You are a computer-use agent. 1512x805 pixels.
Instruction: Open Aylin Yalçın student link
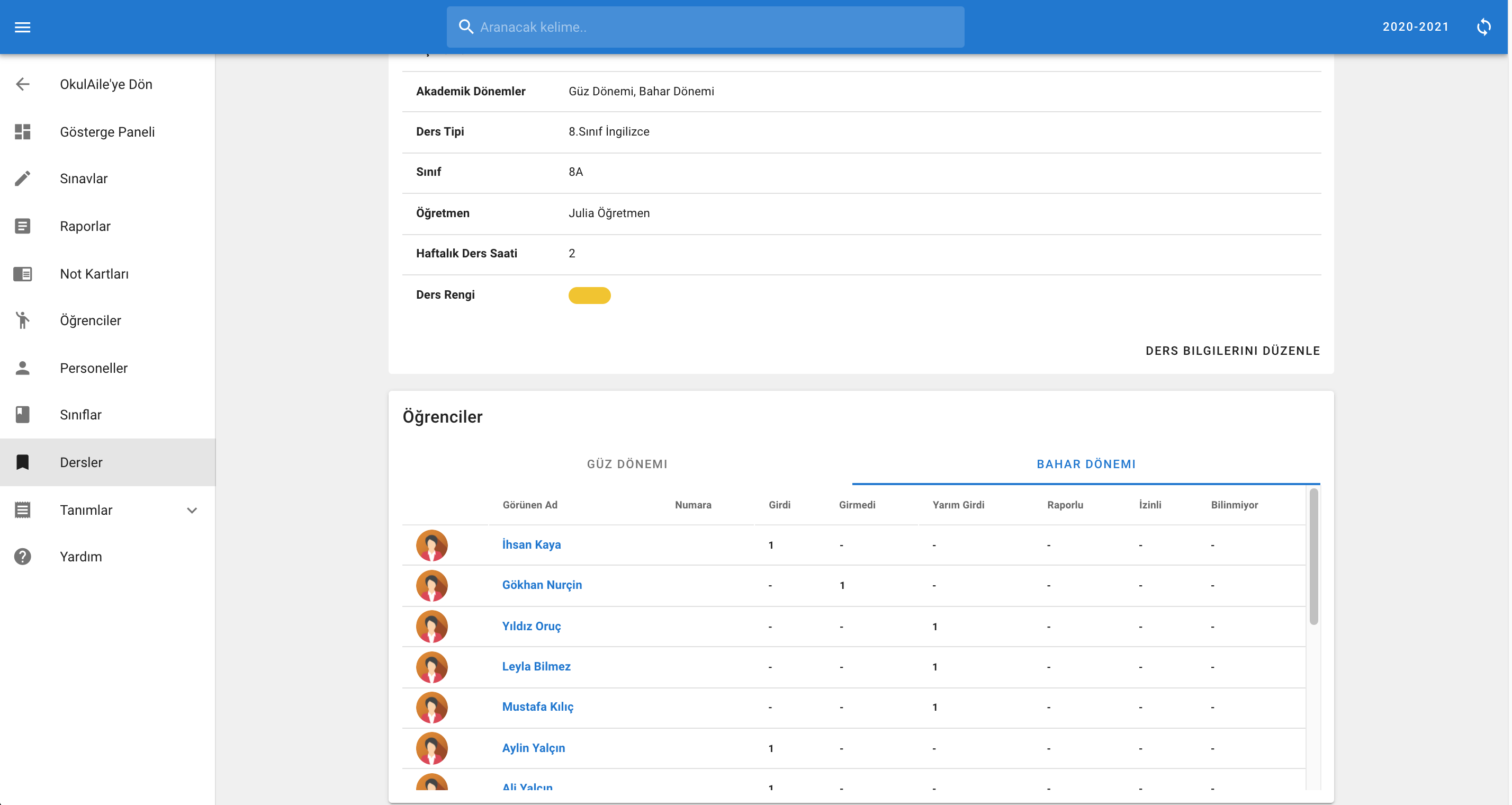coord(534,749)
